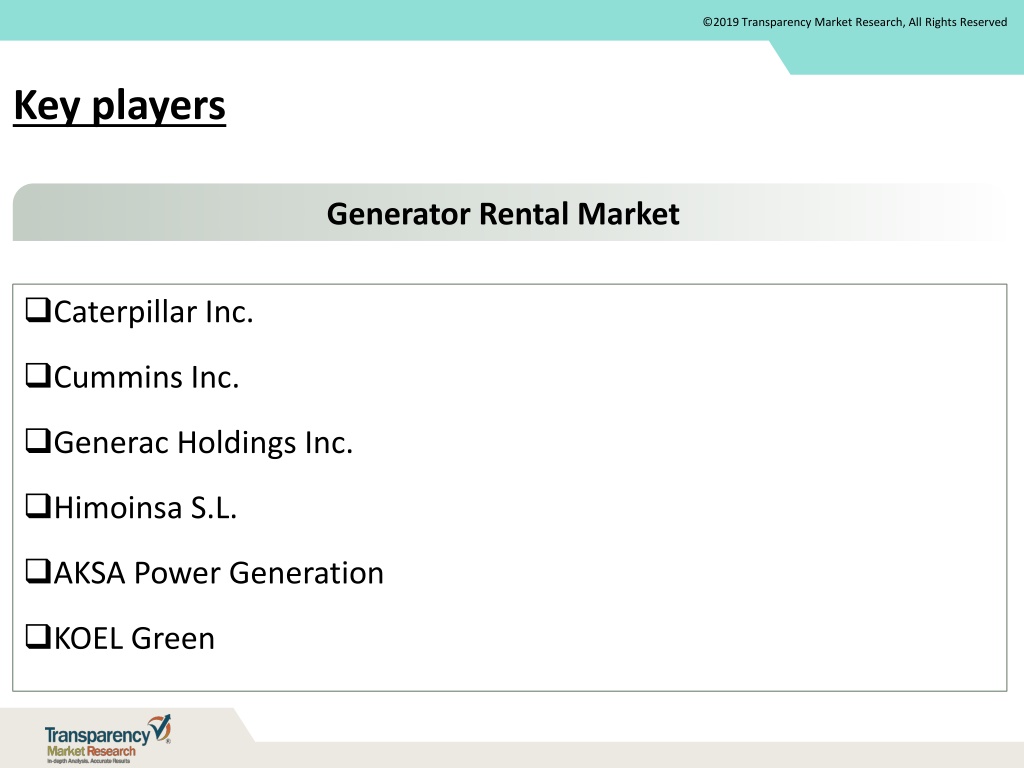
Task: Tick the checkbox beside Generac Holdings Inc.
Action: [x=38, y=441]
